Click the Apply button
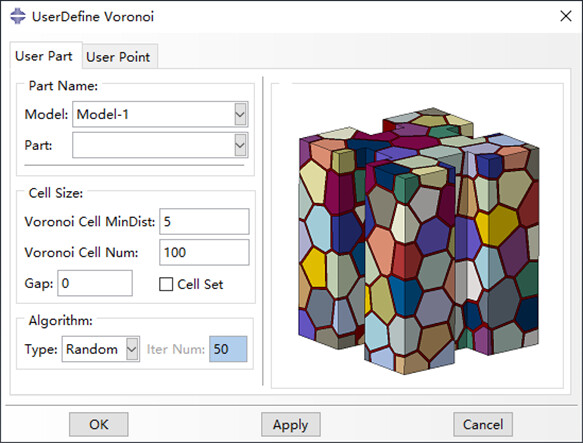 click(290, 424)
